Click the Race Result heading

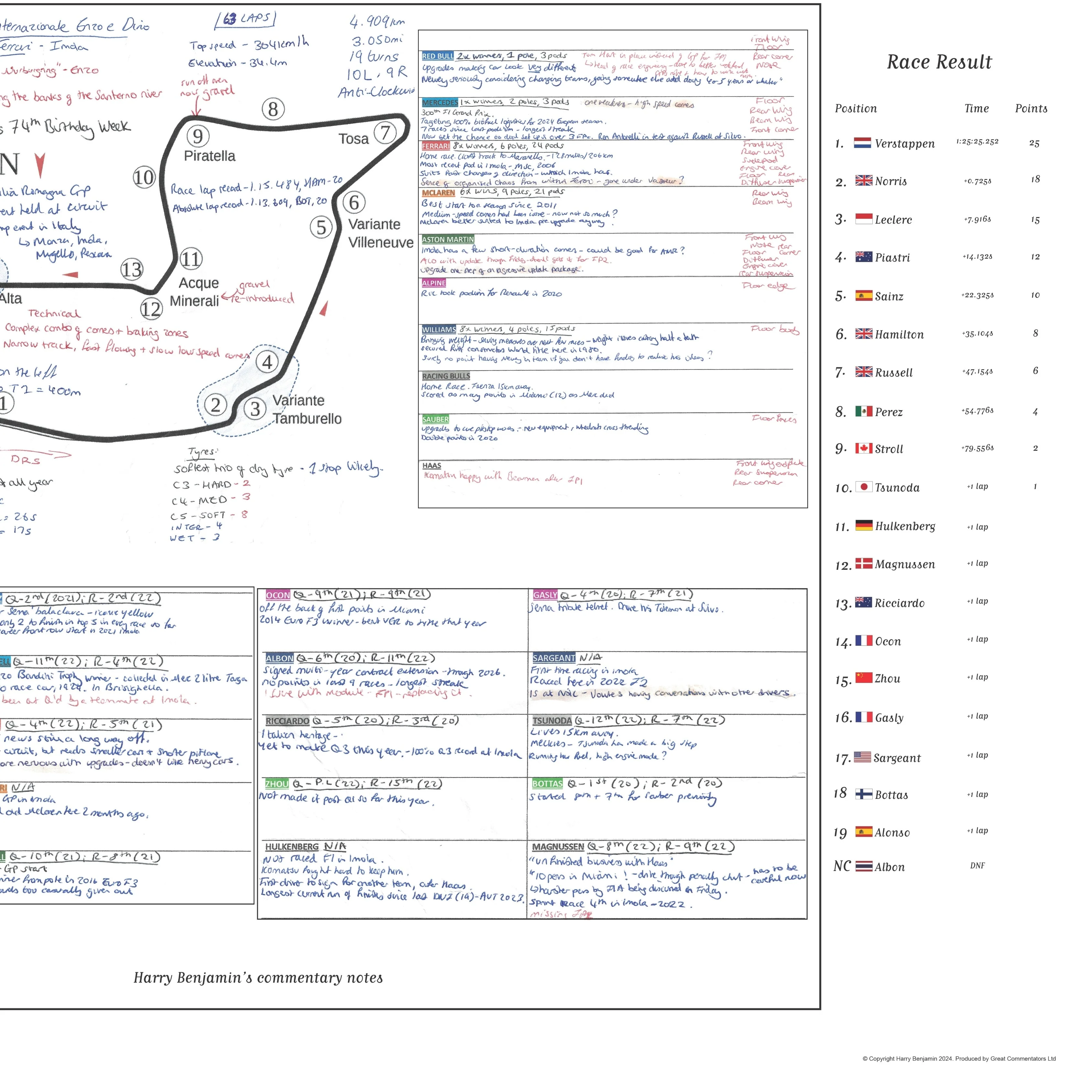[x=939, y=61]
